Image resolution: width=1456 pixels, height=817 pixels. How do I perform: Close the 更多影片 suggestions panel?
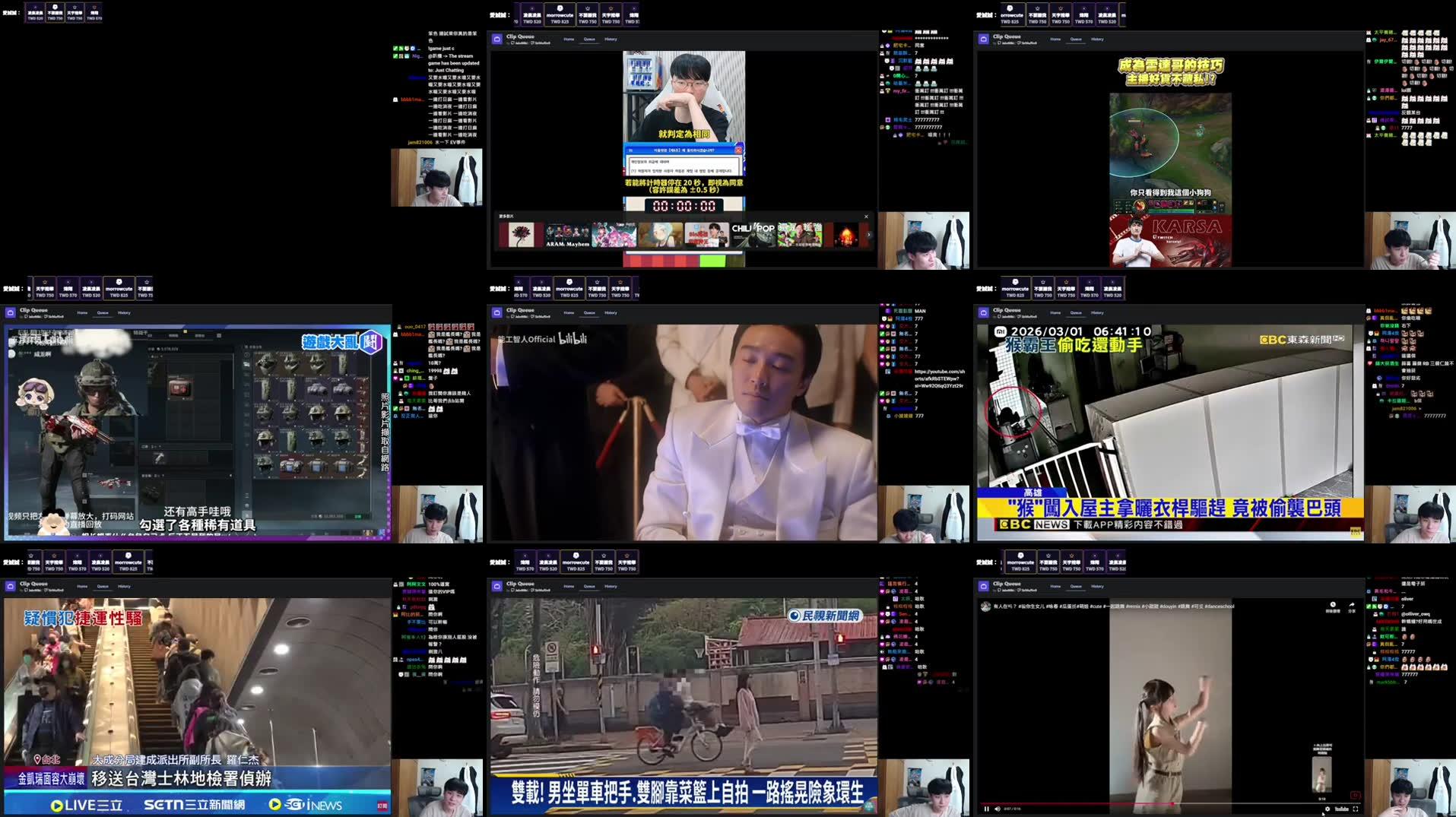pyautogui.click(x=866, y=215)
